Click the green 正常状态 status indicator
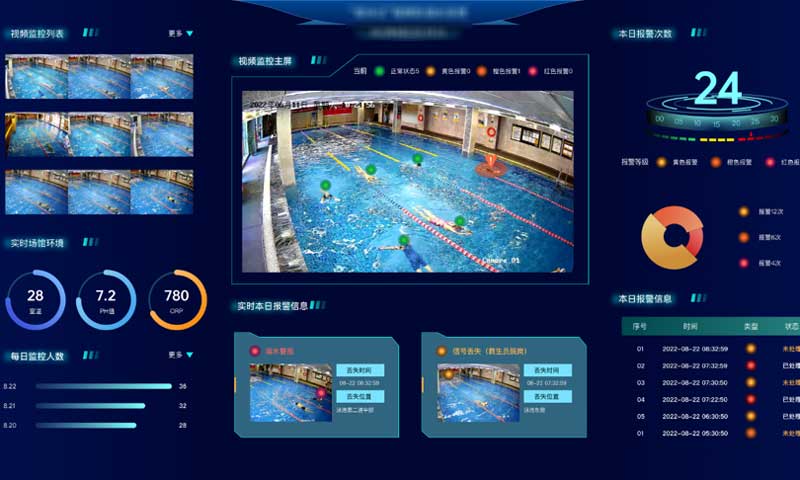The height and width of the screenshot is (480, 800). coord(380,71)
